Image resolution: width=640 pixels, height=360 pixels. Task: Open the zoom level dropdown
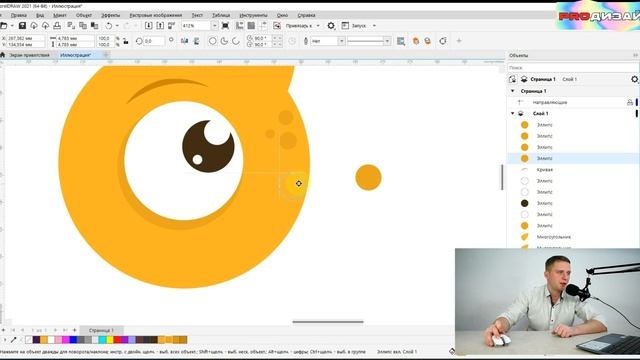(215, 26)
